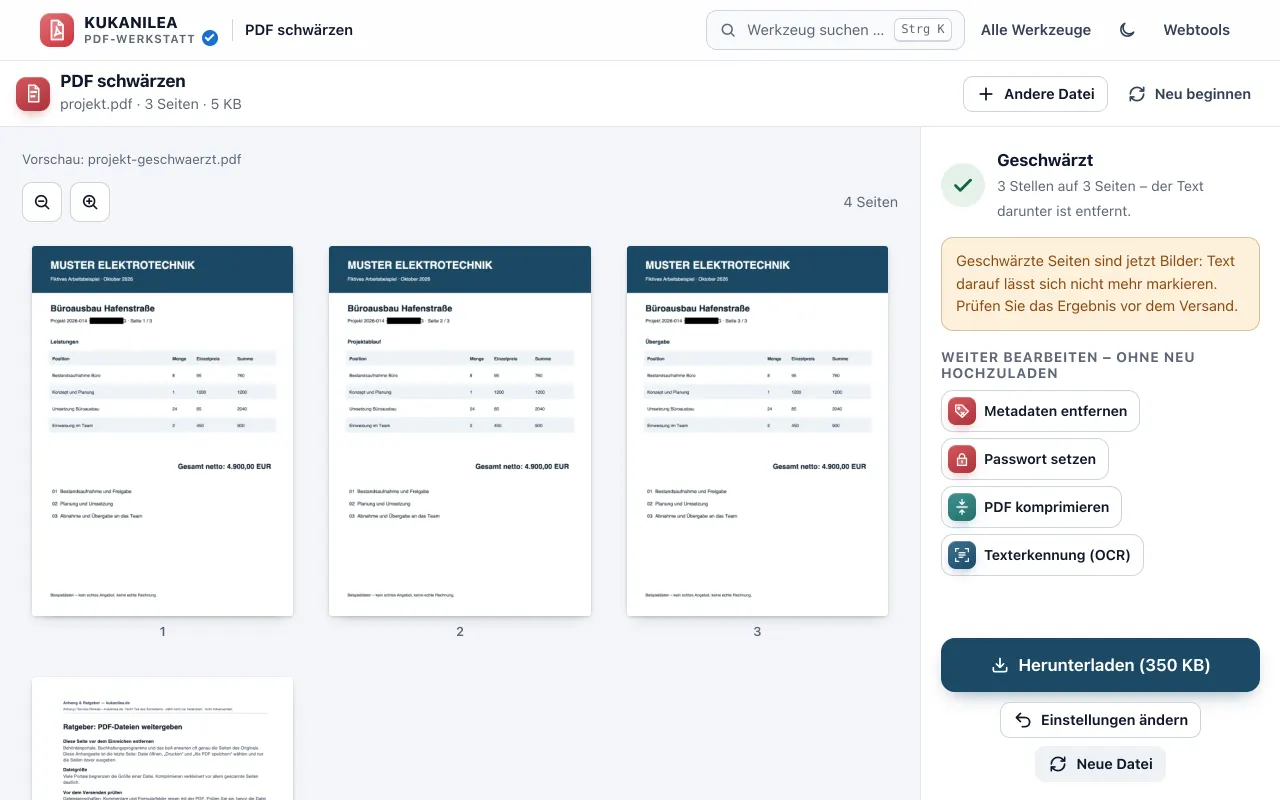
Task: Click the verified badge next to PDF-Werkstatt
Action: pos(210,38)
